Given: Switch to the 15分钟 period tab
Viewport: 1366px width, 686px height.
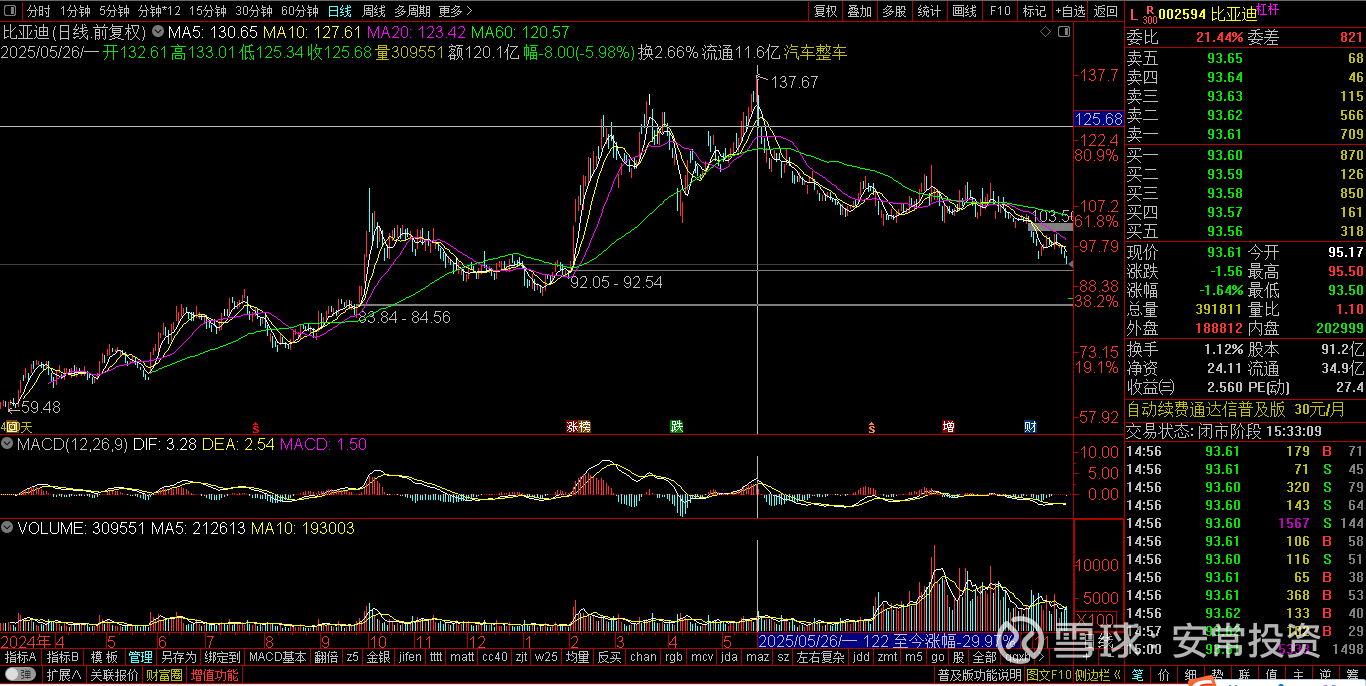Looking at the screenshot, I should click(207, 11).
